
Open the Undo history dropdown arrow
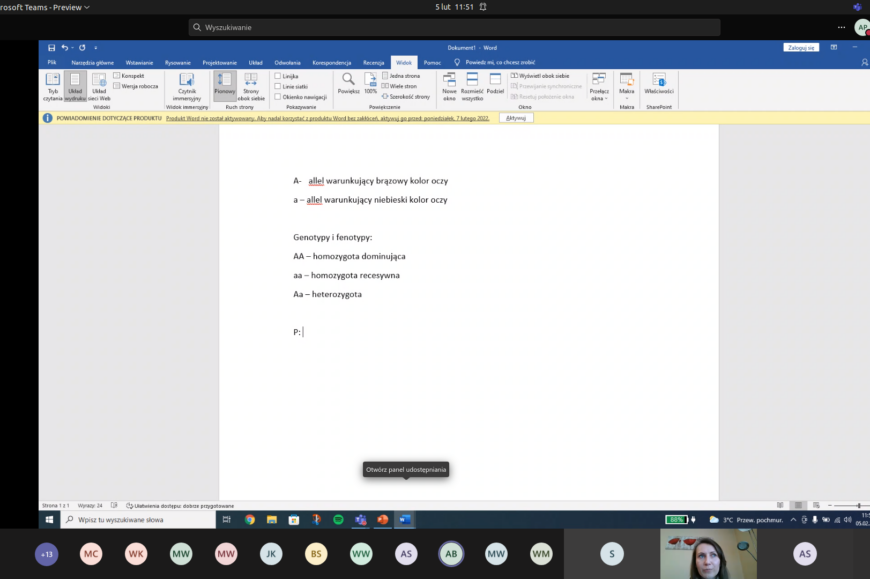(x=72, y=48)
